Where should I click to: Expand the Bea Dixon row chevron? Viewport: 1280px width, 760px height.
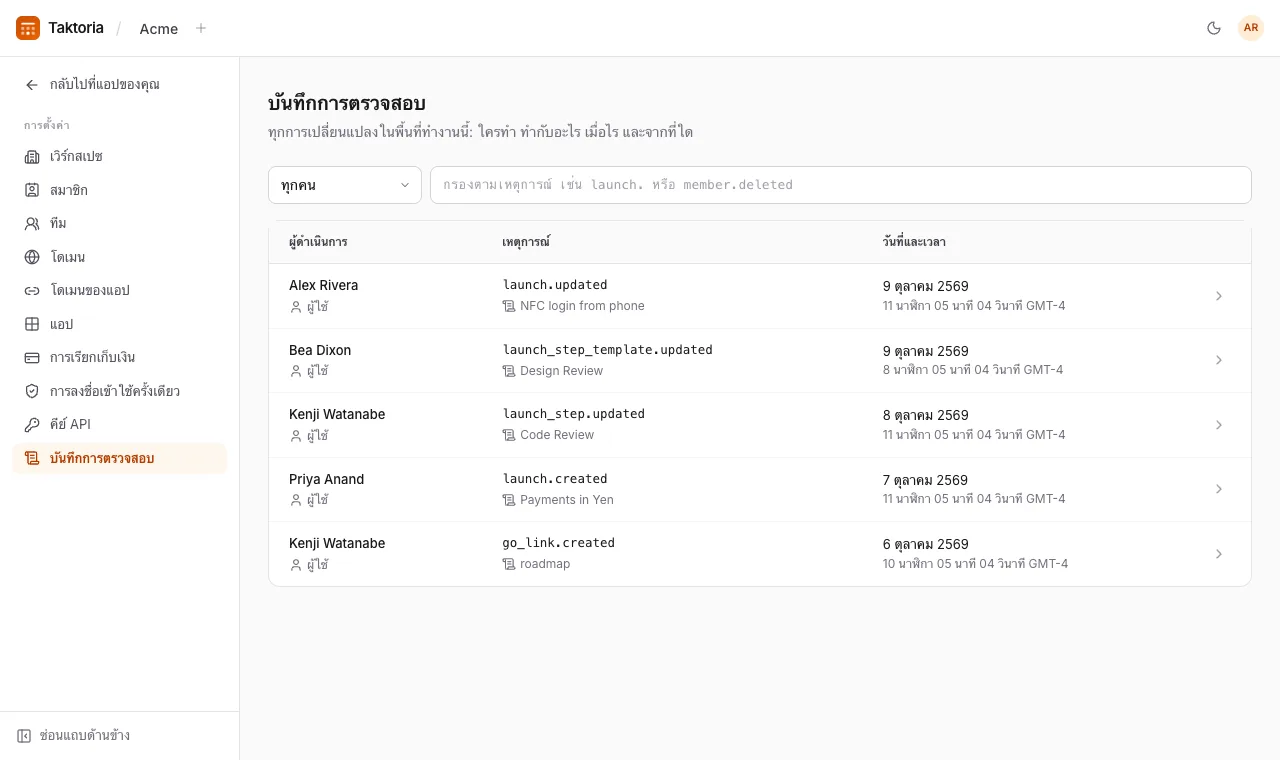(1219, 360)
